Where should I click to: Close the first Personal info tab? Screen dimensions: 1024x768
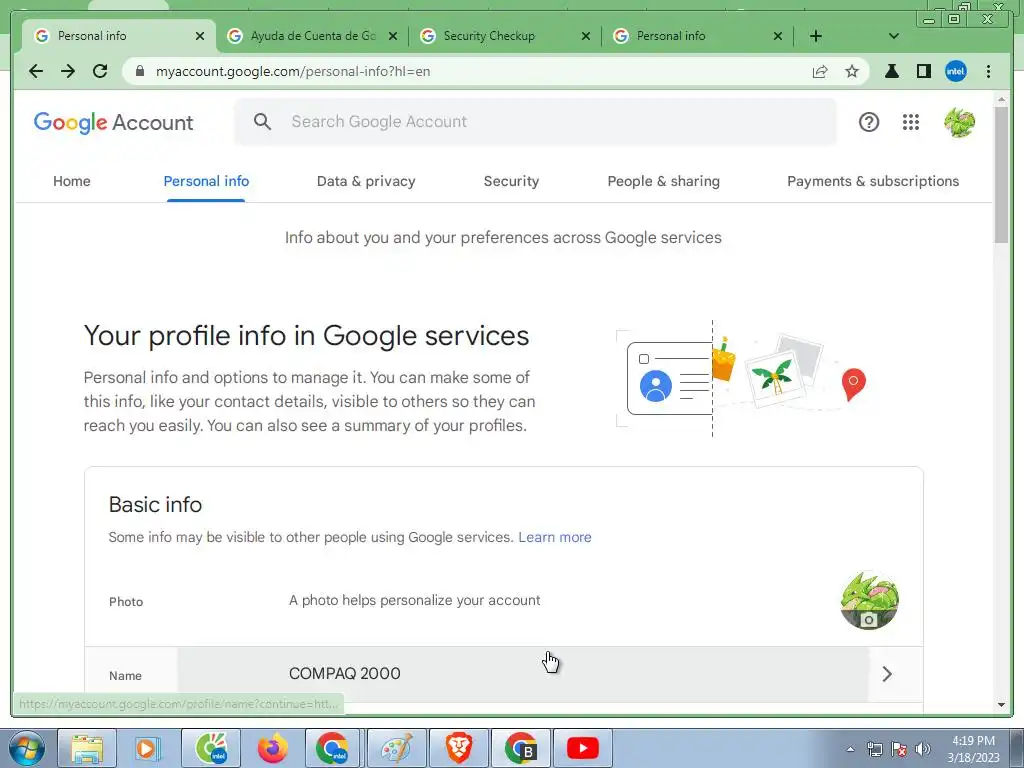[x=200, y=36]
